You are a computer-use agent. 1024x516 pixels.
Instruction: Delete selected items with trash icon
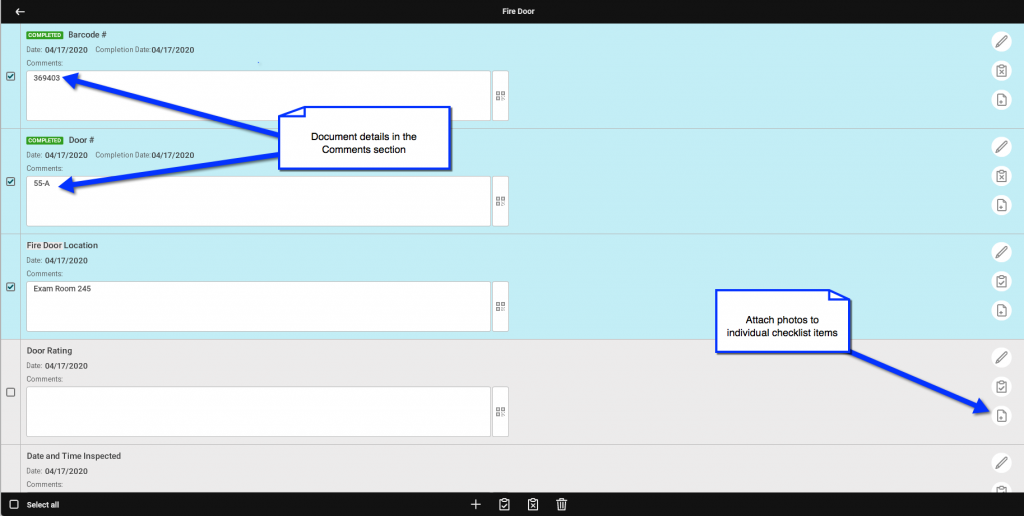coord(562,505)
